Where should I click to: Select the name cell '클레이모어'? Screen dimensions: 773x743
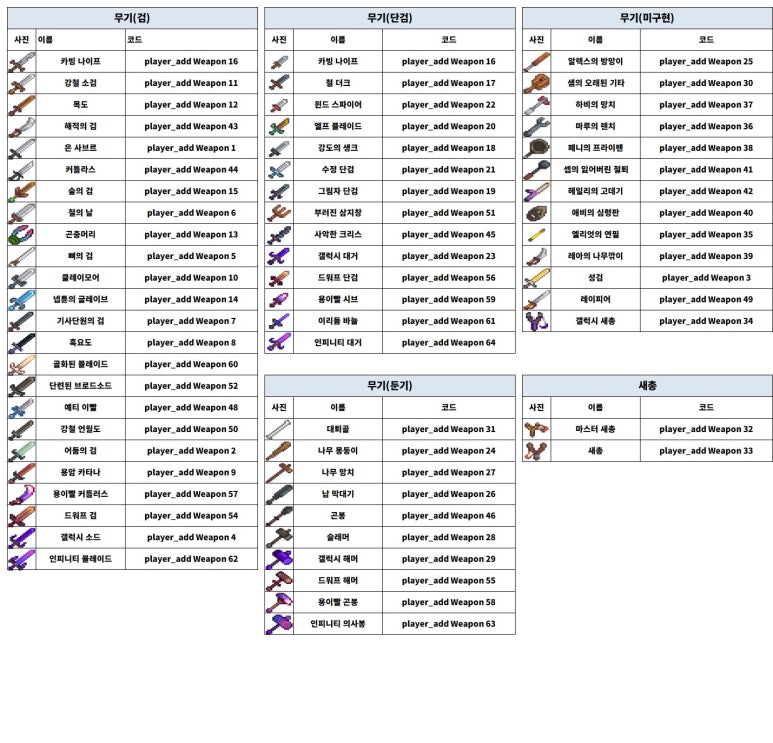click(x=80, y=278)
